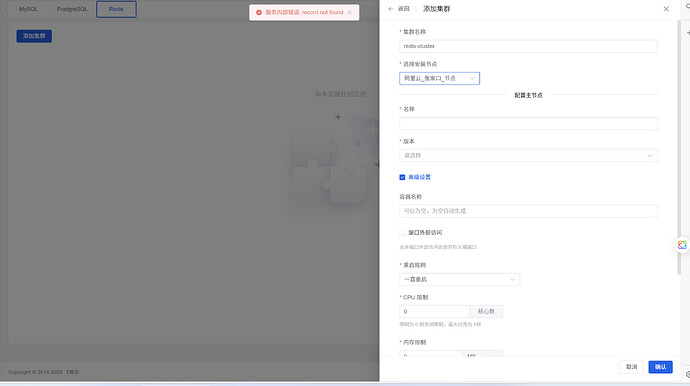Image resolution: width=690 pixels, height=386 pixels.
Task: Uncheck the 高级设置 checkbox
Action: (402, 177)
